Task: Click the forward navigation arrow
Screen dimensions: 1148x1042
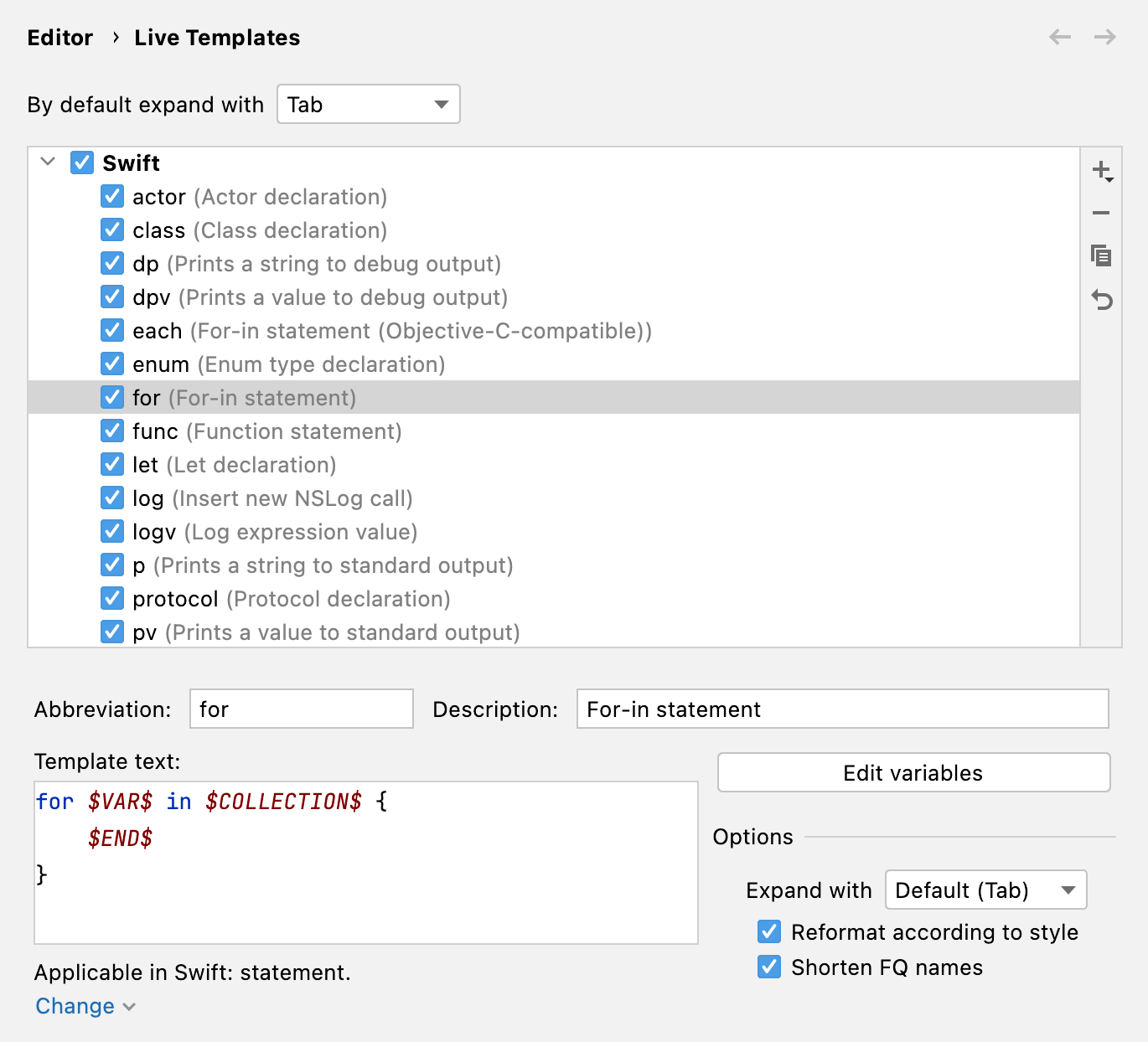Action: pyautogui.click(x=1105, y=37)
